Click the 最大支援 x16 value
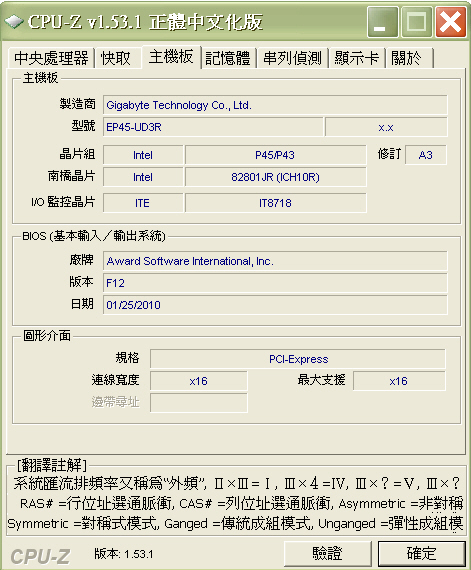 click(x=399, y=381)
